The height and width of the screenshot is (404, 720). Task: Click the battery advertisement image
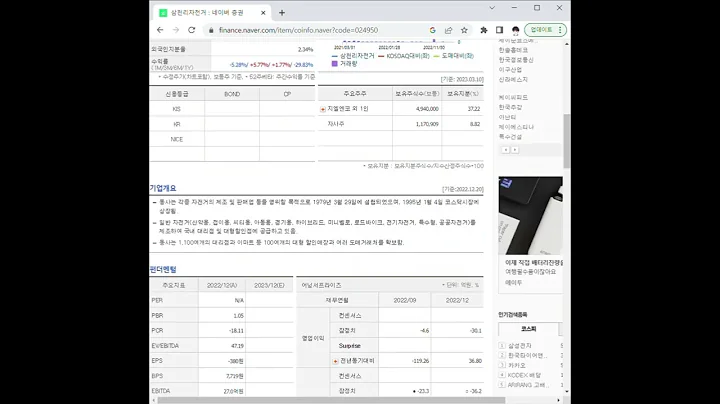pos(530,215)
